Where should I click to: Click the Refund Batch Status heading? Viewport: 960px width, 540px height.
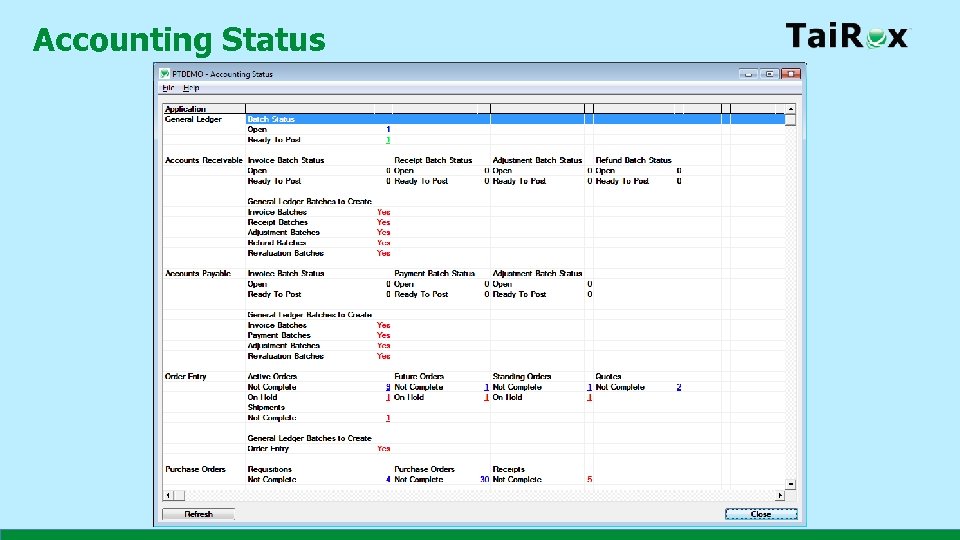tap(633, 160)
